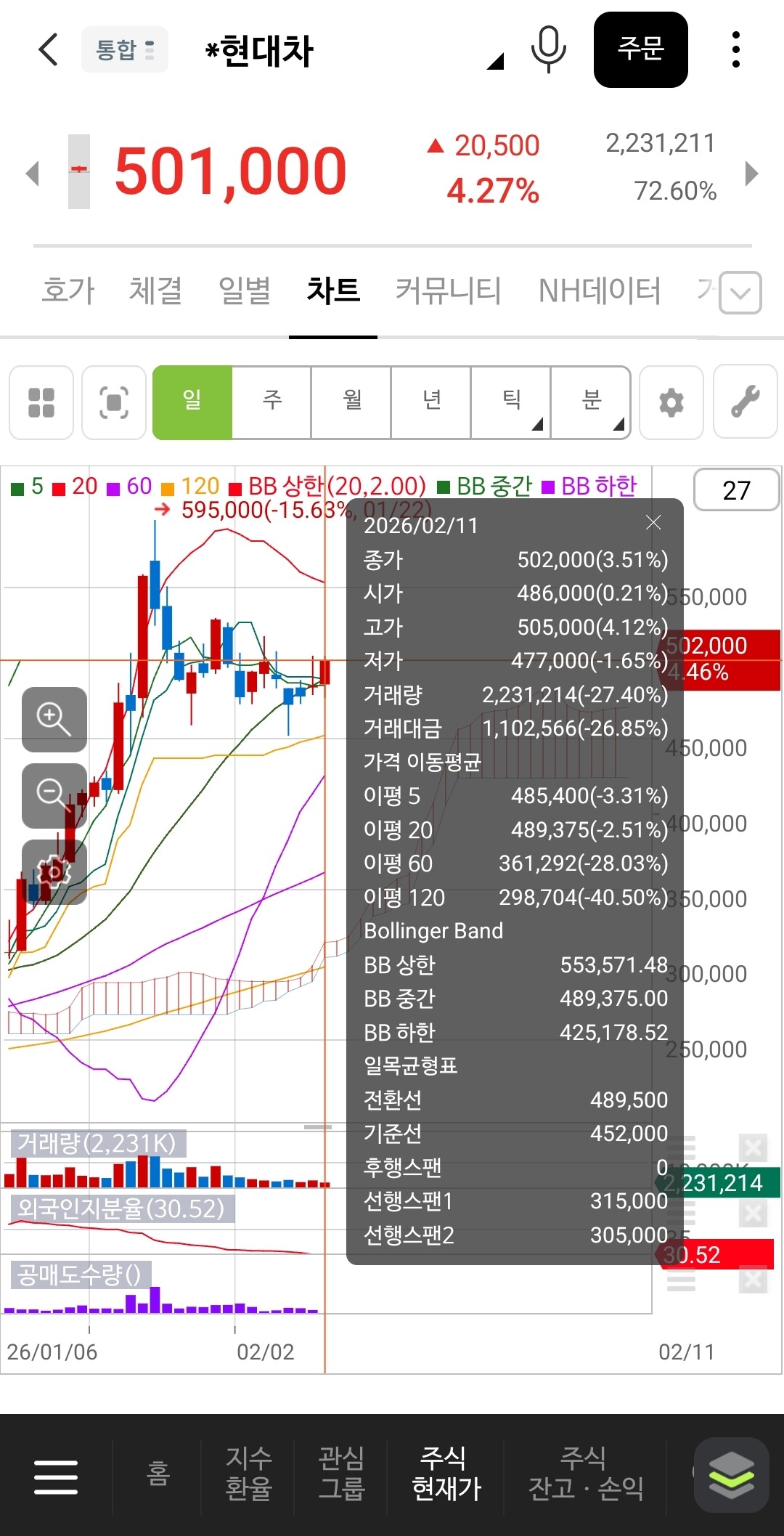Image resolution: width=784 pixels, height=1536 pixels.
Task: Tap the 거래량(2,231K) indicator label
Action: 98,1143
